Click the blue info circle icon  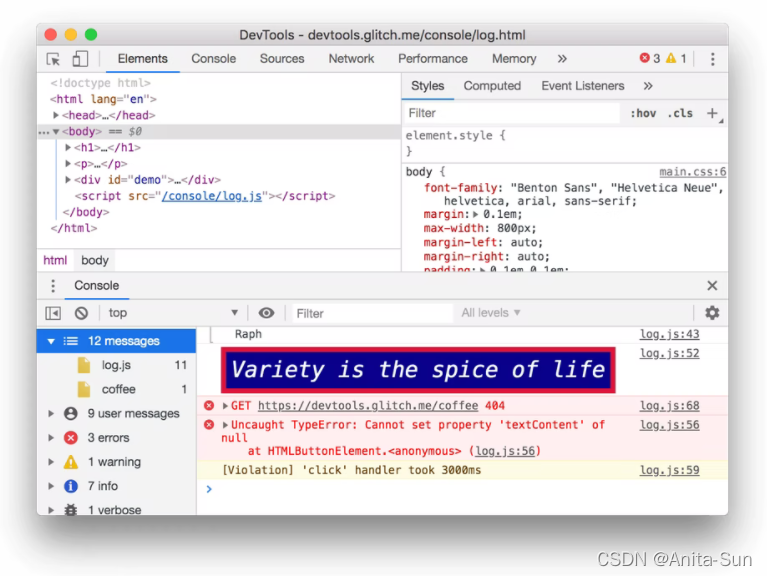coord(71,486)
